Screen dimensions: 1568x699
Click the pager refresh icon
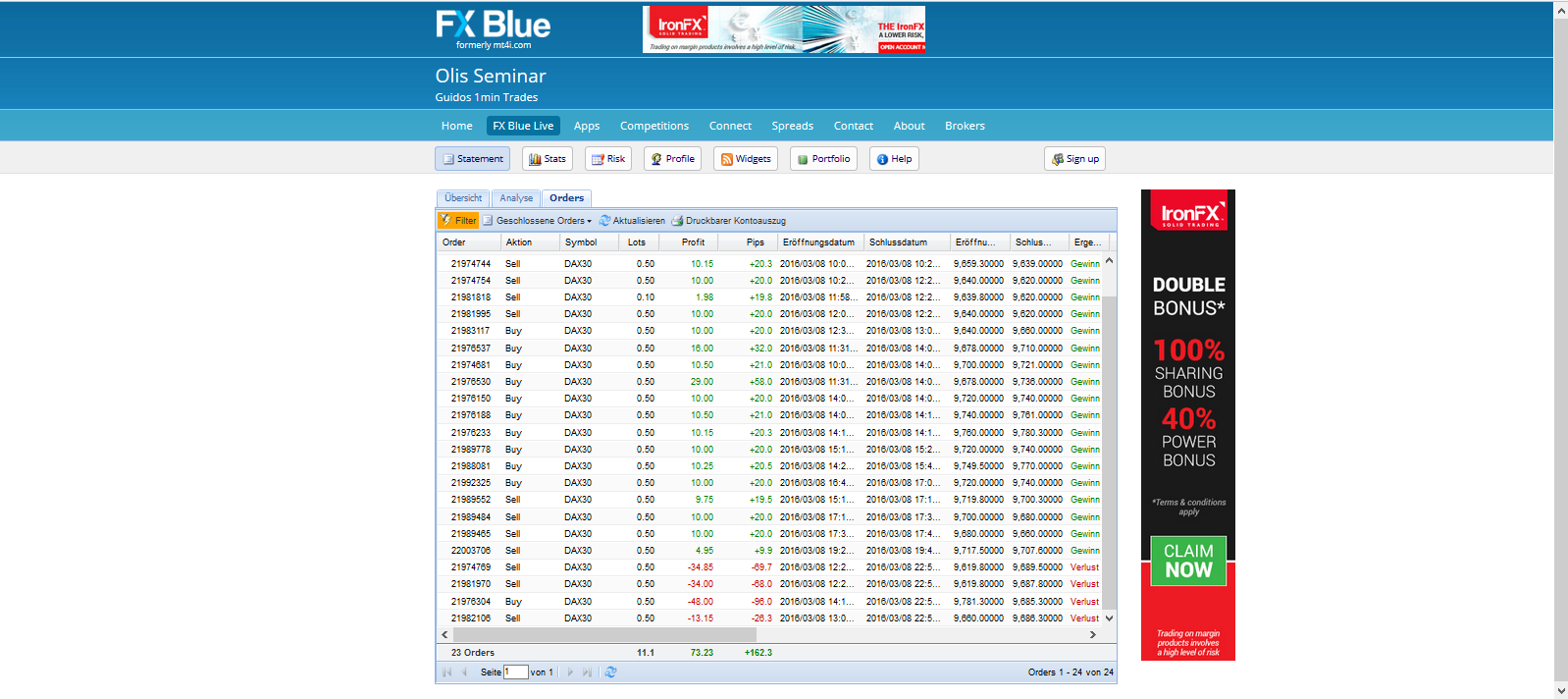610,672
